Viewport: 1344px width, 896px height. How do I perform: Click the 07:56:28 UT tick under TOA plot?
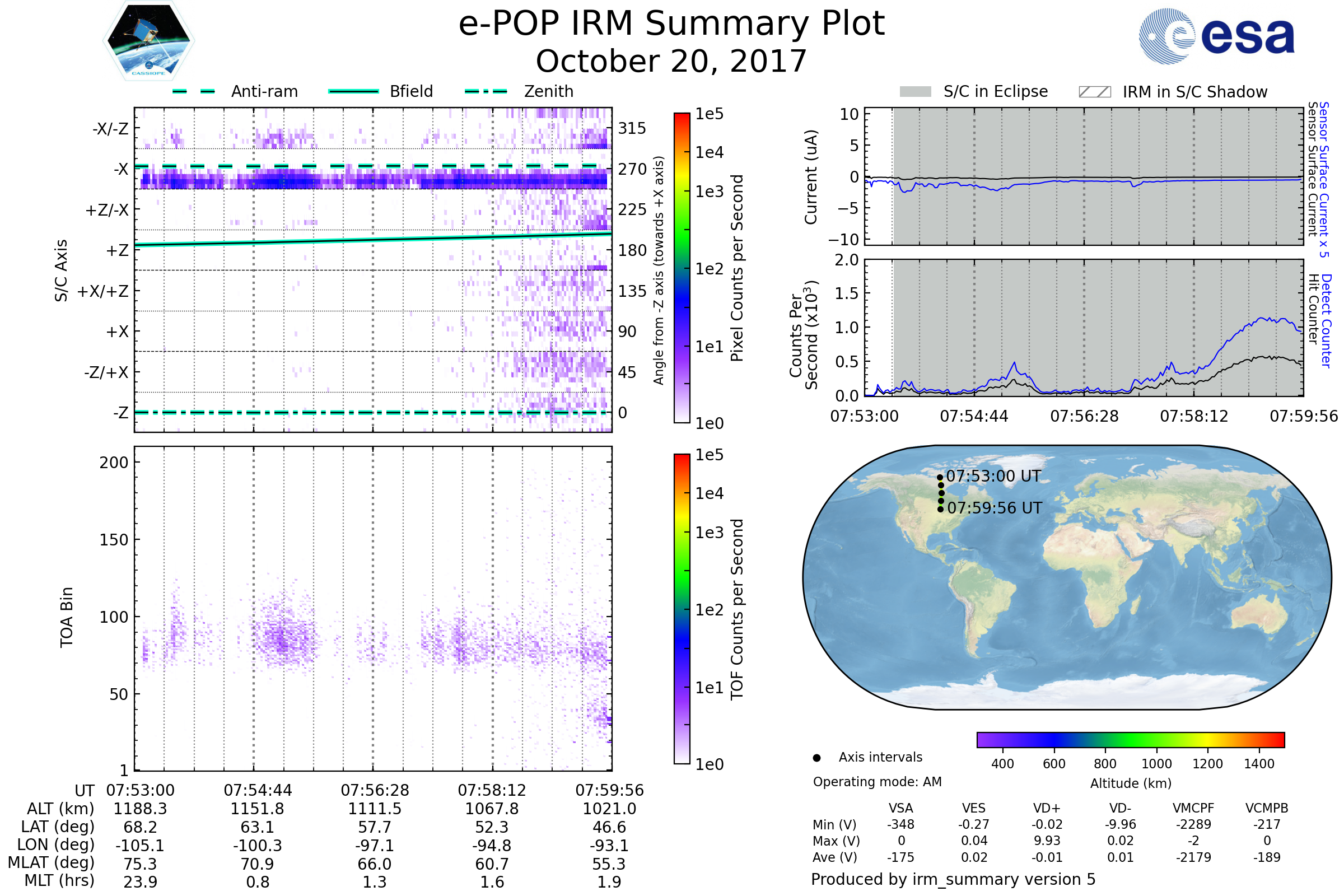click(375, 790)
